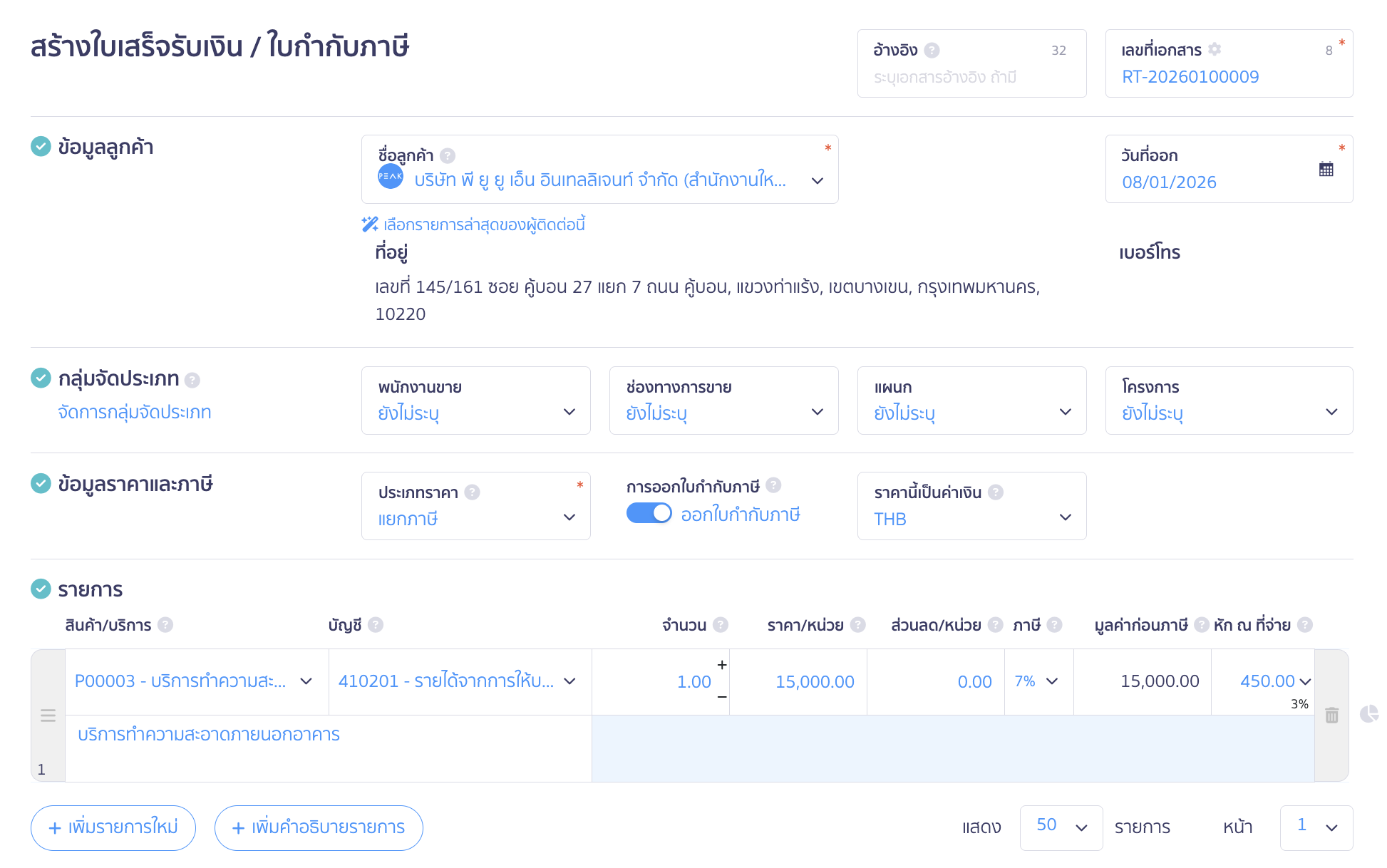Expand the ประเภทราคา dropdown

click(x=475, y=507)
